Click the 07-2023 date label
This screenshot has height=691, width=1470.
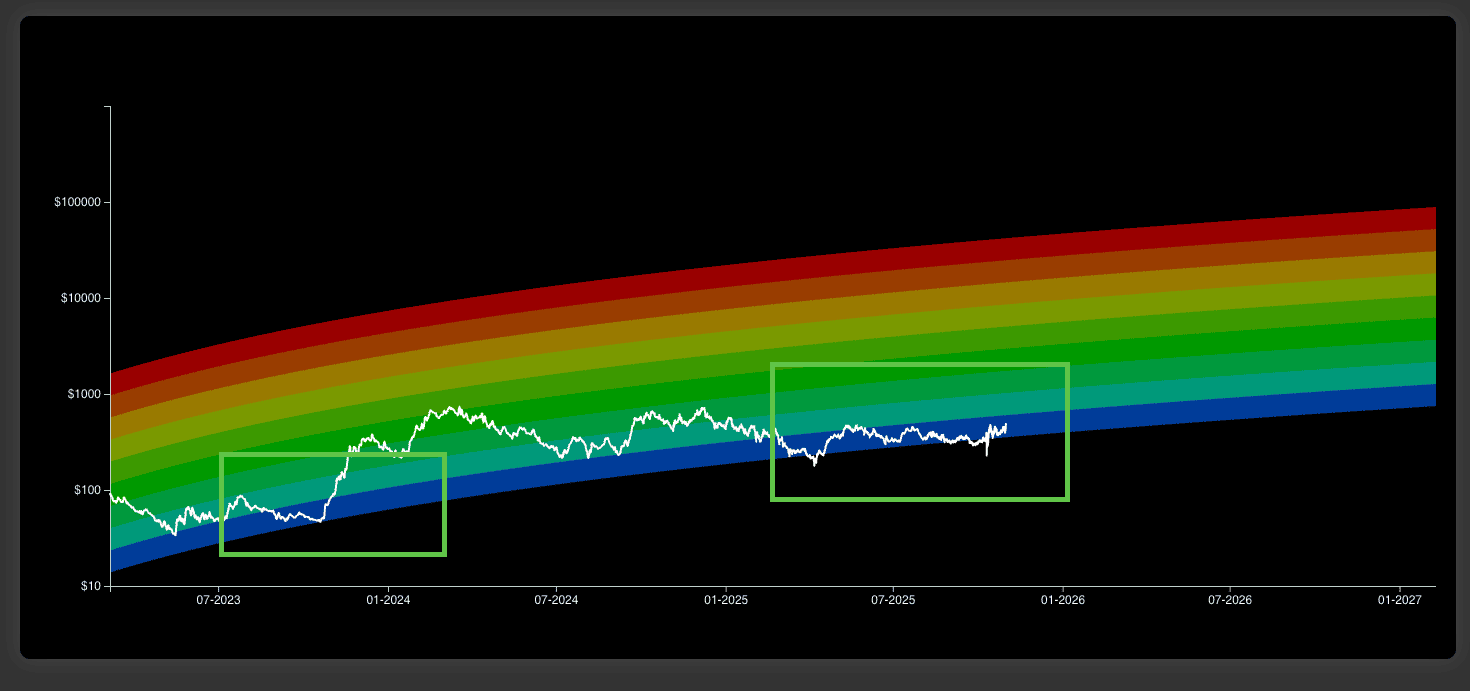pyautogui.click(x=218, y=600)
